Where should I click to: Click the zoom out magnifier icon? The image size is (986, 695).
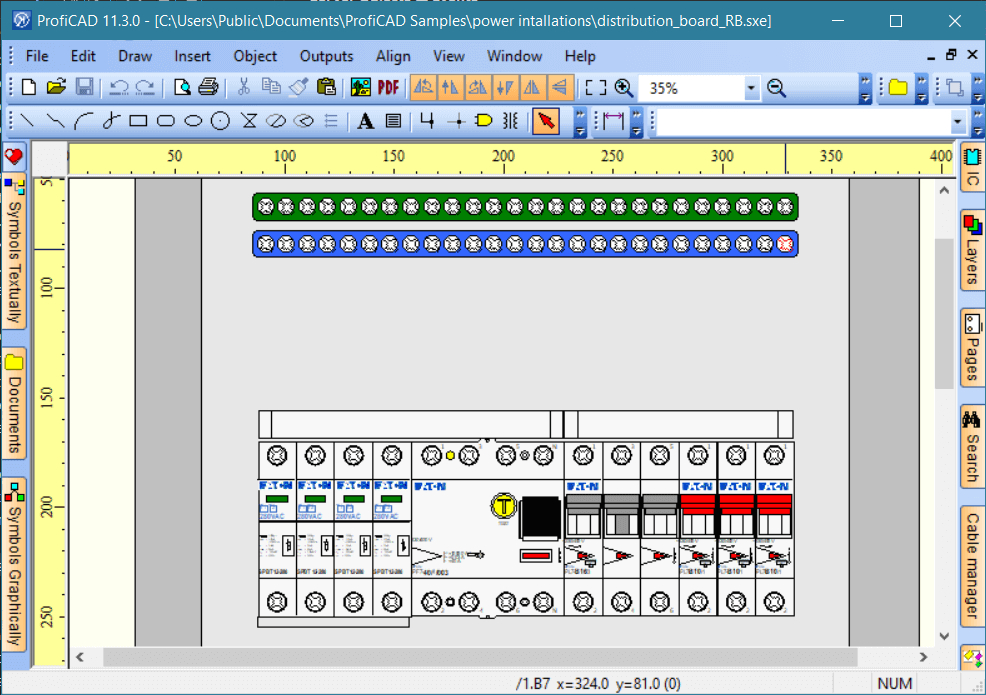click(777, 88)
